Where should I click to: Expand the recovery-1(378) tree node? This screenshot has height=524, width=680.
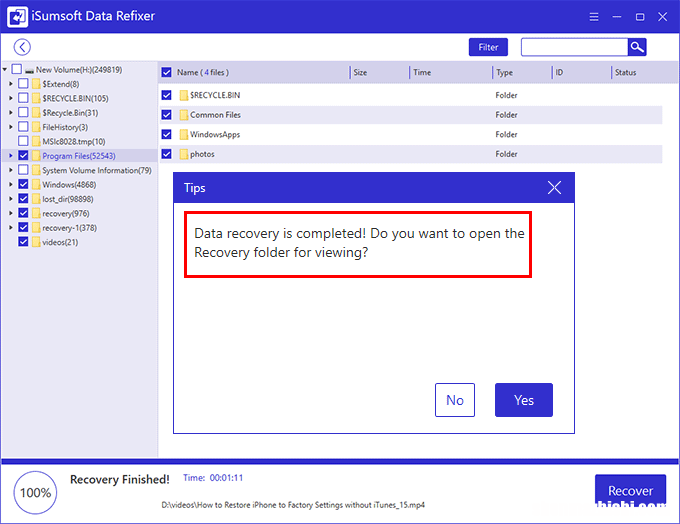11,228
